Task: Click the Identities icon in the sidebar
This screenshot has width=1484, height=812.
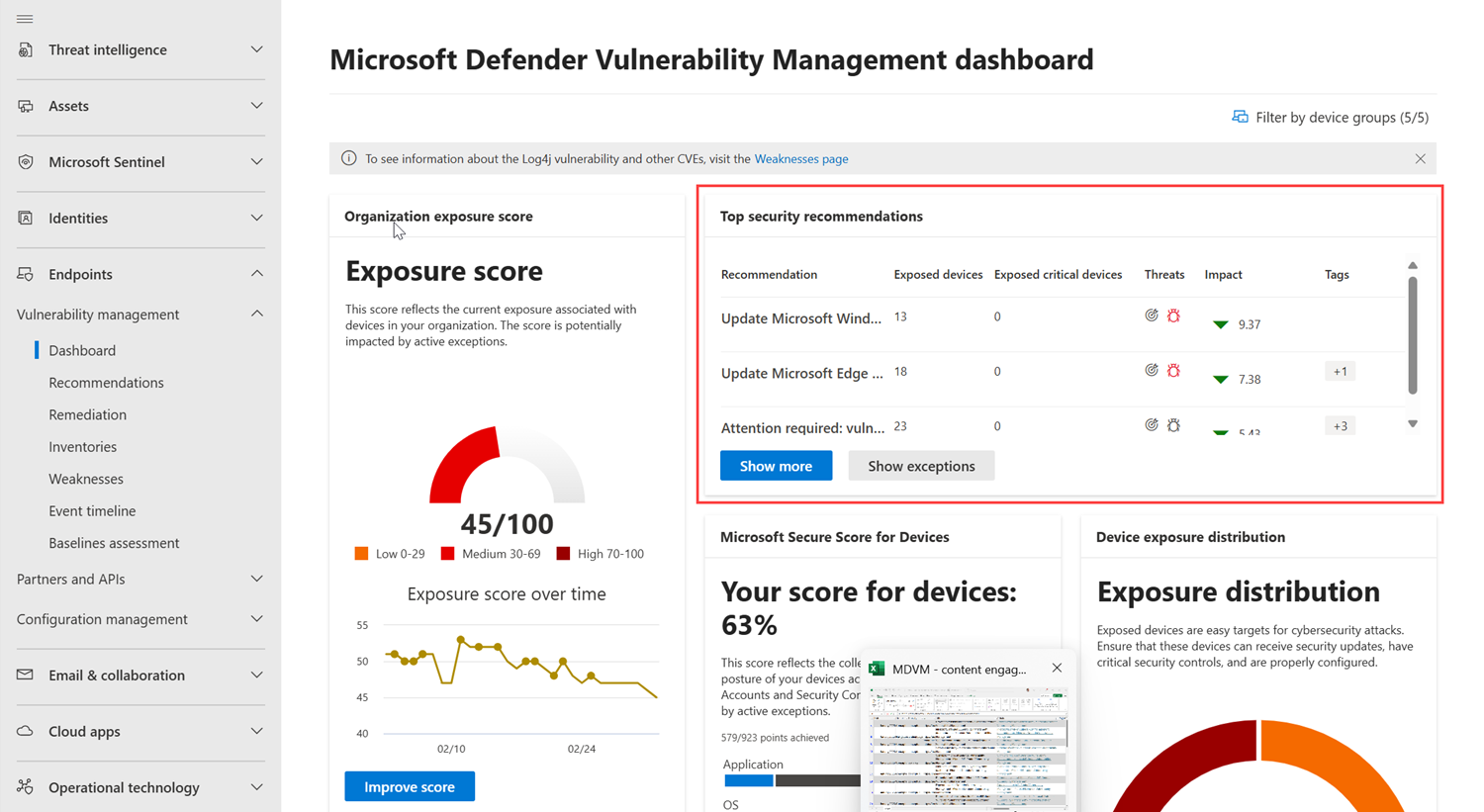Action: 26,218
